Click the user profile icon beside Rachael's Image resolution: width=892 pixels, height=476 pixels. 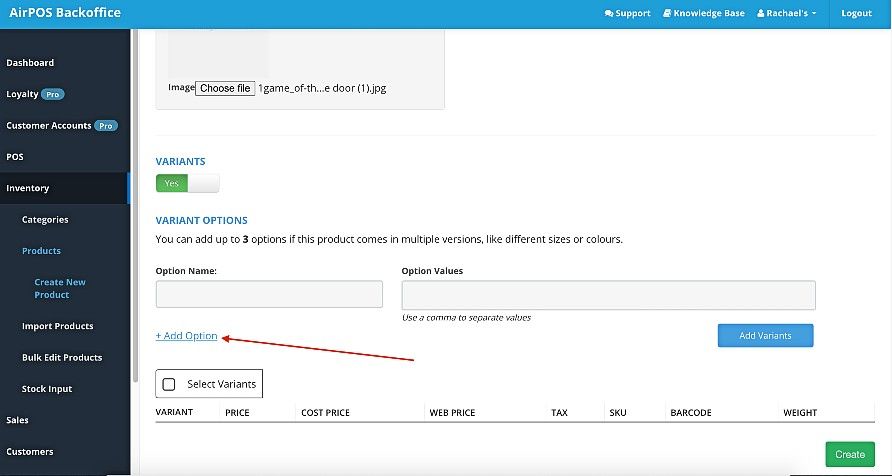click(x=761, y=13)
